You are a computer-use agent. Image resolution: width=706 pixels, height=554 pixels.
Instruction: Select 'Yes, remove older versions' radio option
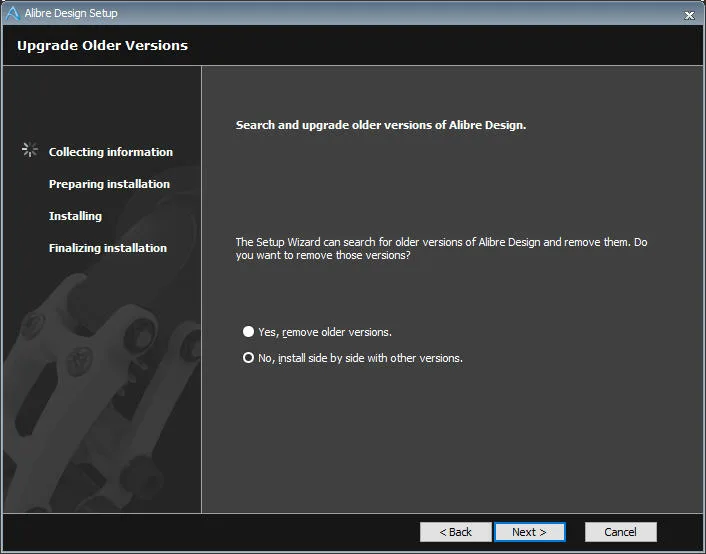click(x=248, y=332)
